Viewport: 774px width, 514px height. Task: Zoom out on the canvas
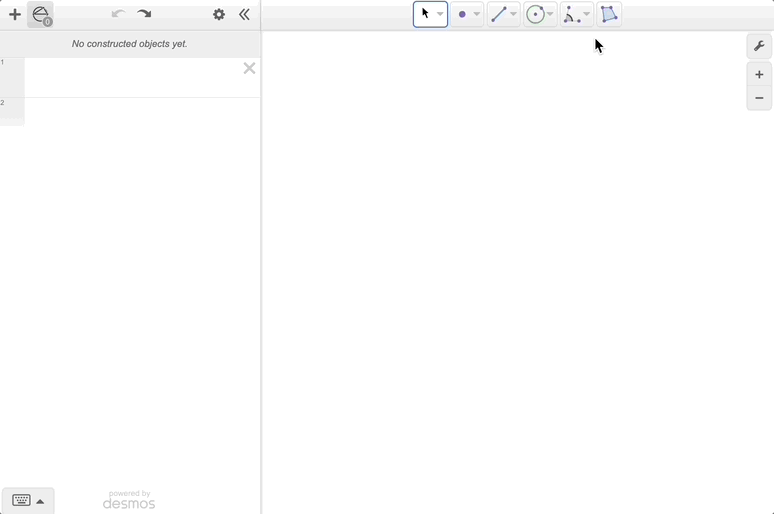click(759, 98)
